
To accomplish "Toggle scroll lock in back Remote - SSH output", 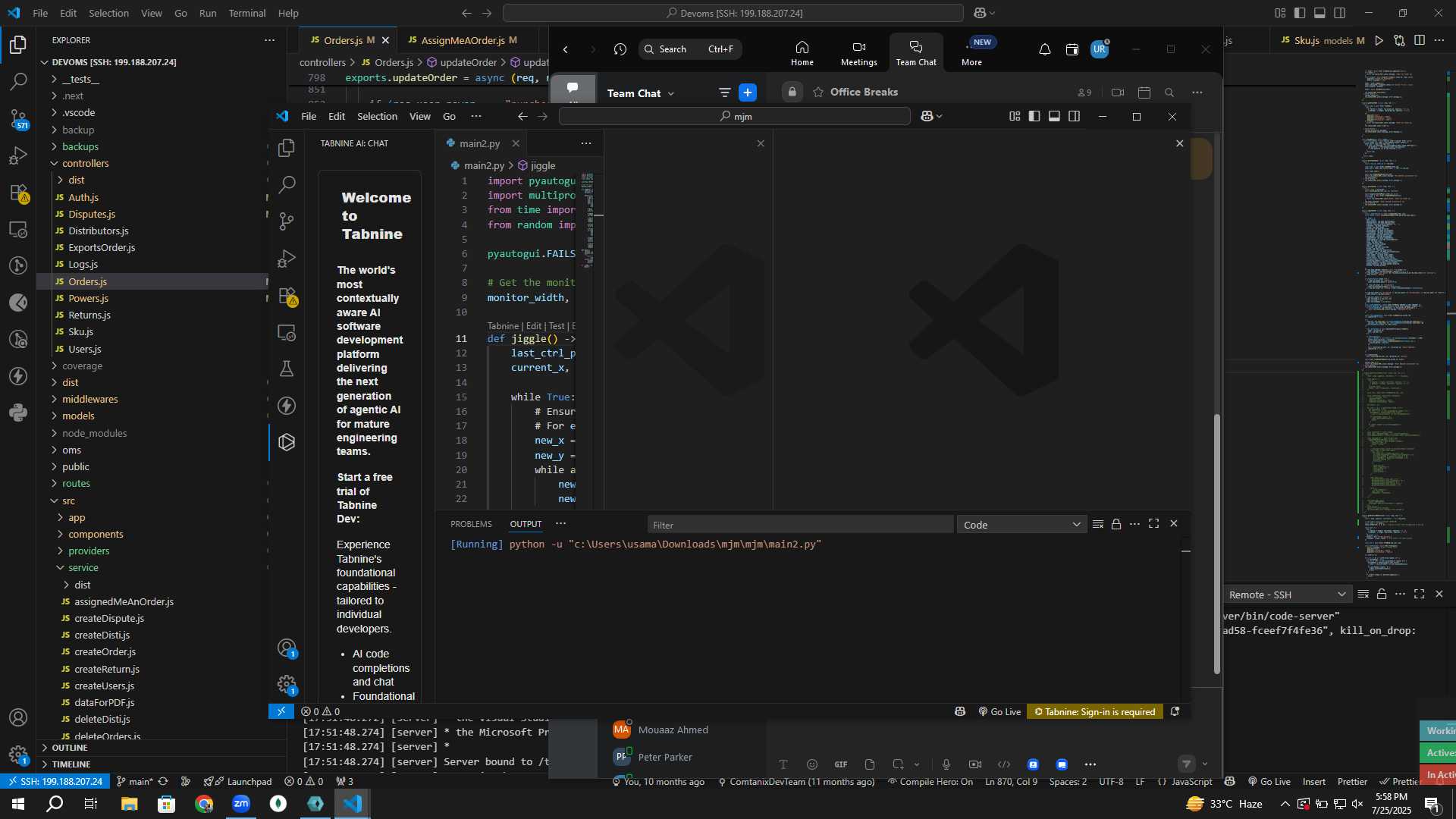I will 1382,595.
